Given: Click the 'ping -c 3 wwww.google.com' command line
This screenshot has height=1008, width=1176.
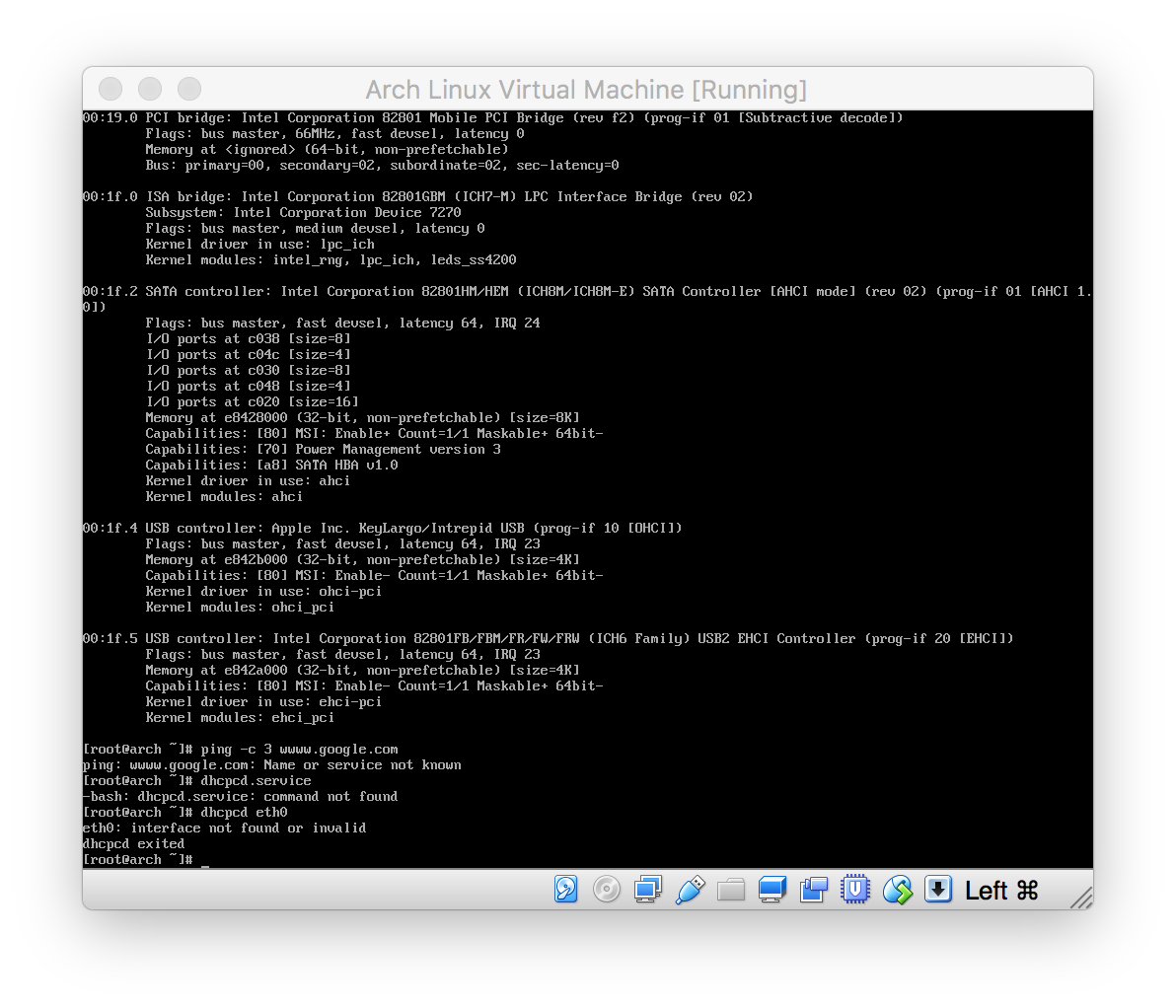Looking at the screenshot, I should (241, 750).
